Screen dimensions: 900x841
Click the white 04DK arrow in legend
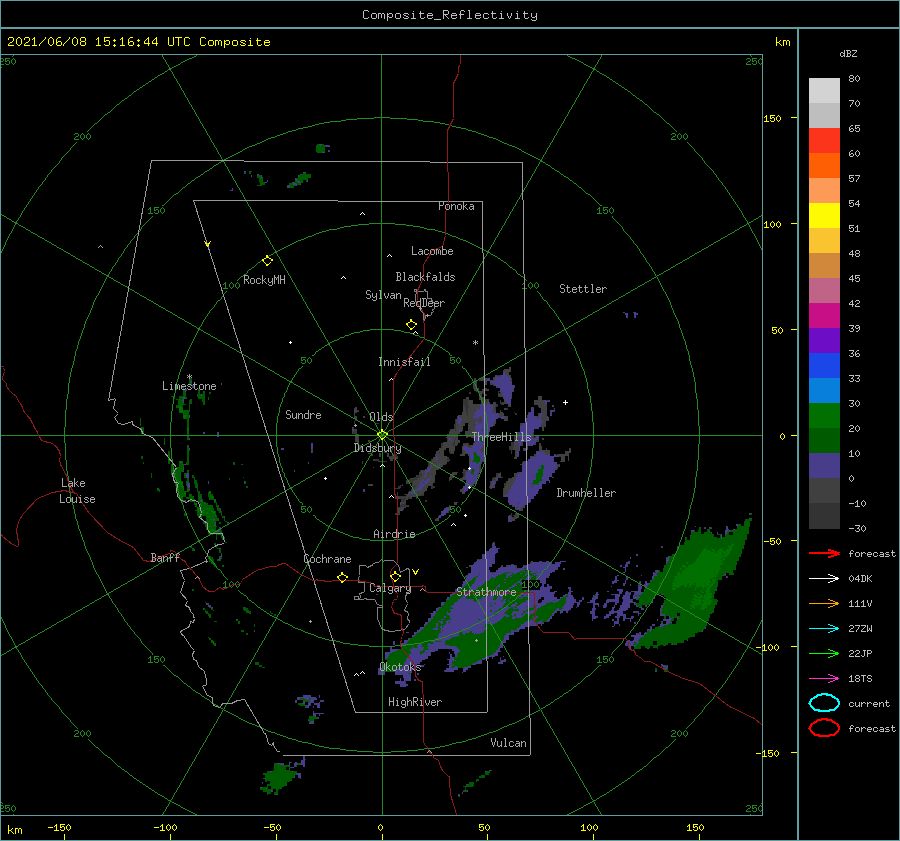824,578
